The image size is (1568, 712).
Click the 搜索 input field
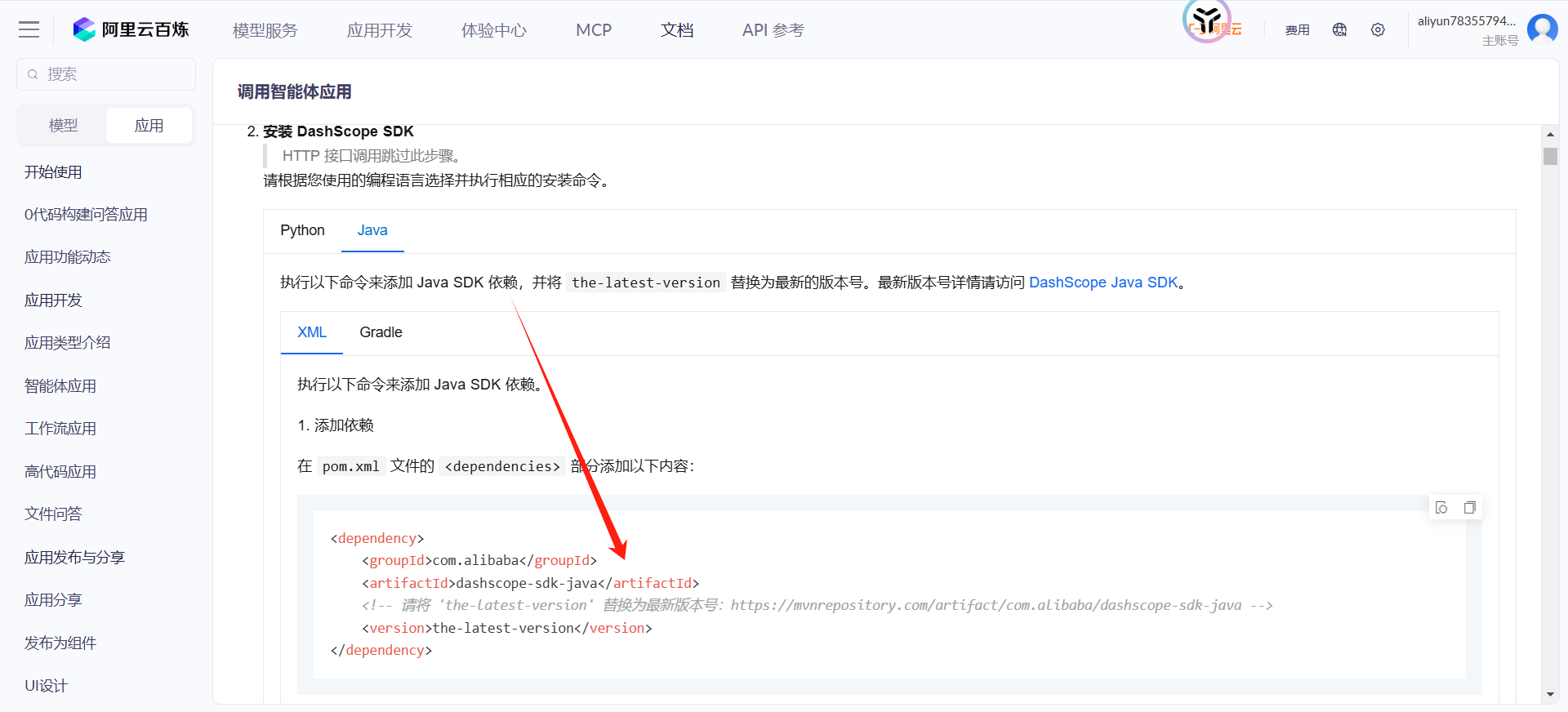tap(106, 74)
